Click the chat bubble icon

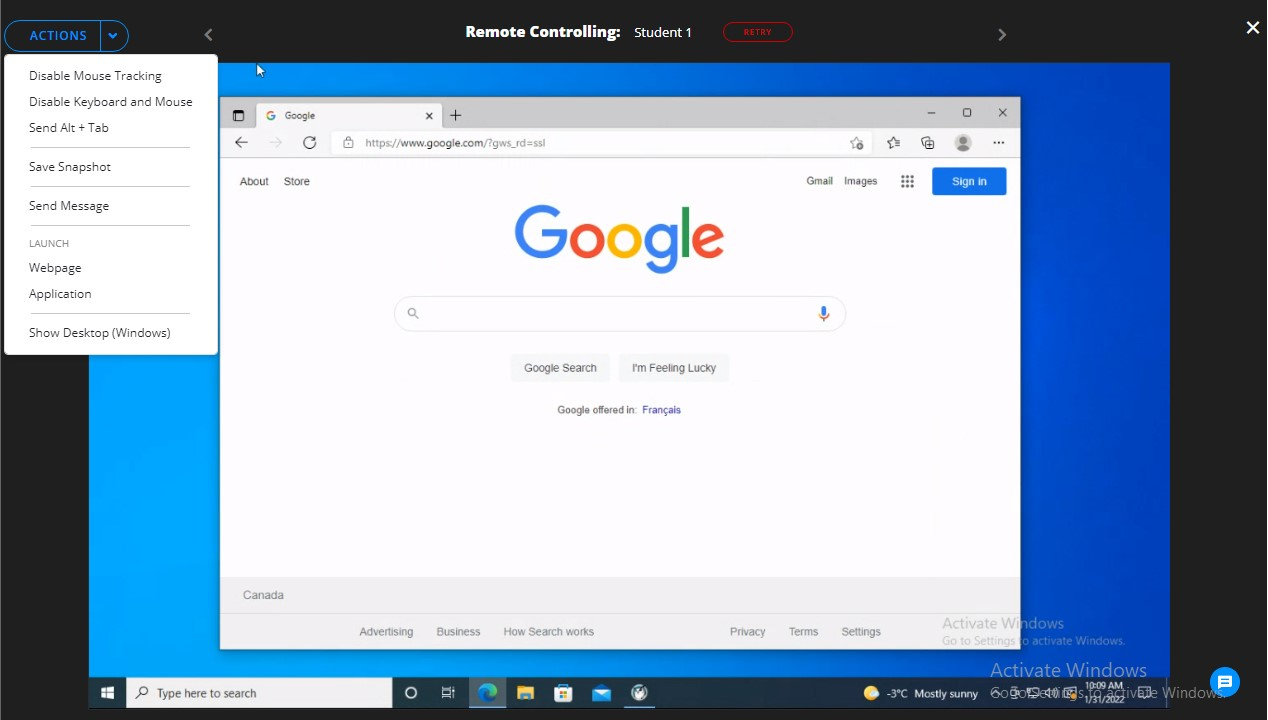1224,682
